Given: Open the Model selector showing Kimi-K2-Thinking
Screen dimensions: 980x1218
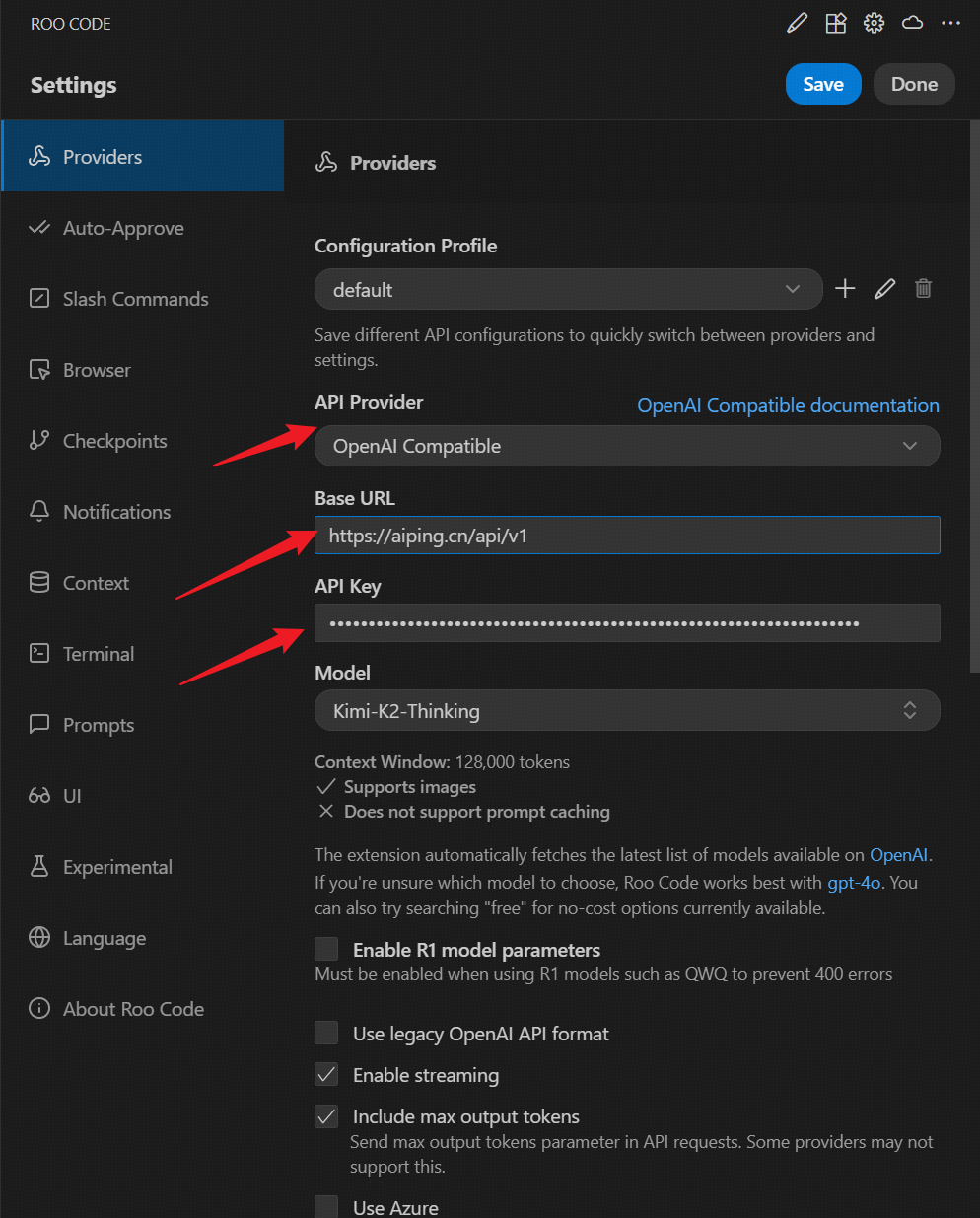Looking at the screenshot, I should tap(626, 711).
